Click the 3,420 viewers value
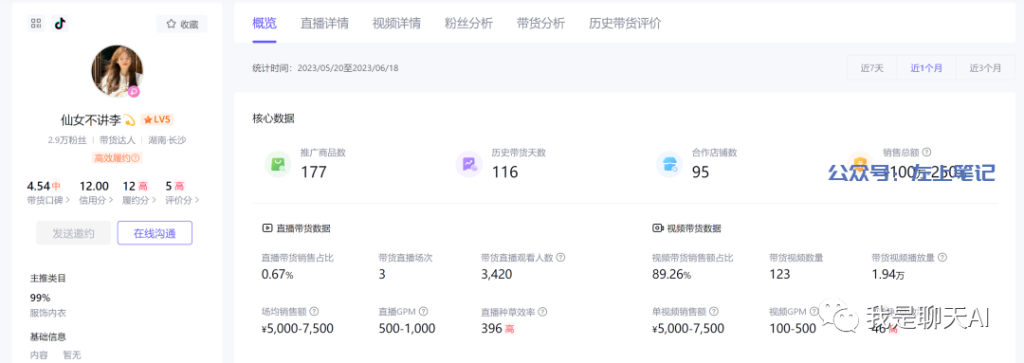1024x363 pixels. click(496, 274)
